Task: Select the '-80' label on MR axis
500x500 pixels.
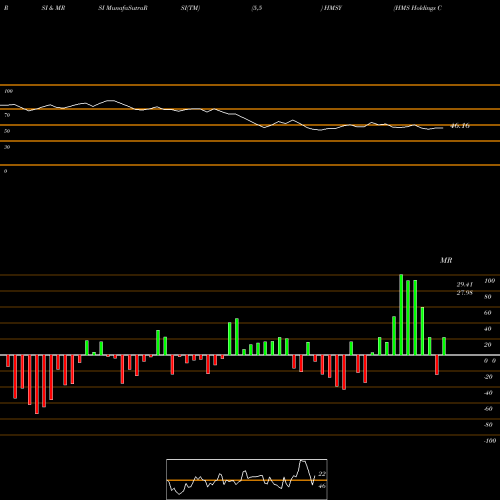Action: [488, 425]
